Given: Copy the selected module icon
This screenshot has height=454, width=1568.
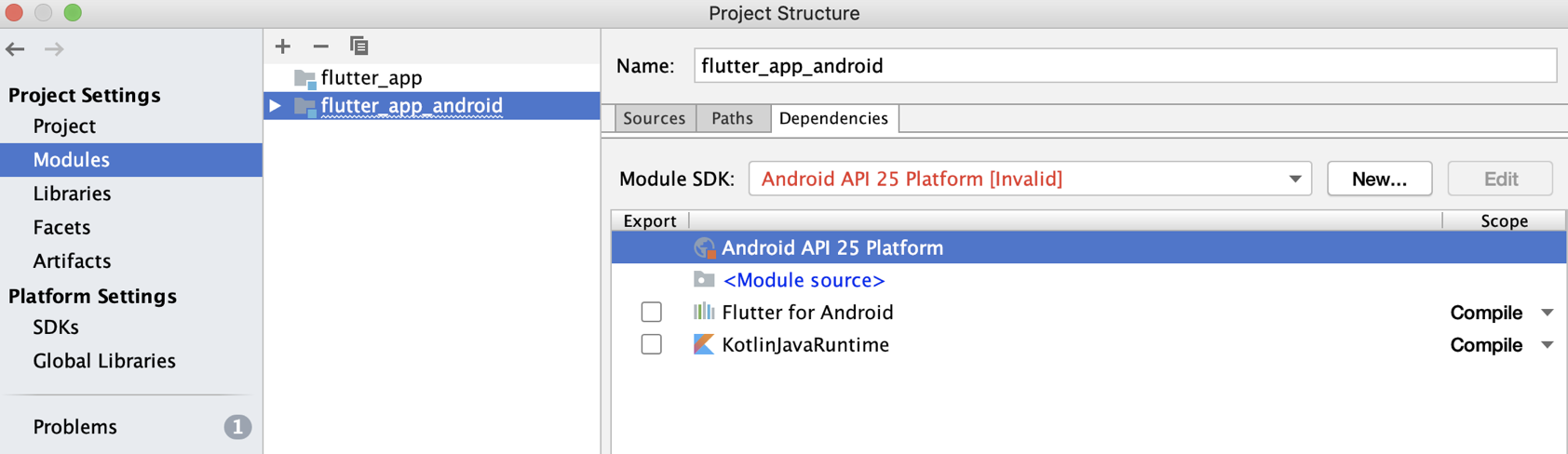Looking at the screenshot, I should pos(358,46).
